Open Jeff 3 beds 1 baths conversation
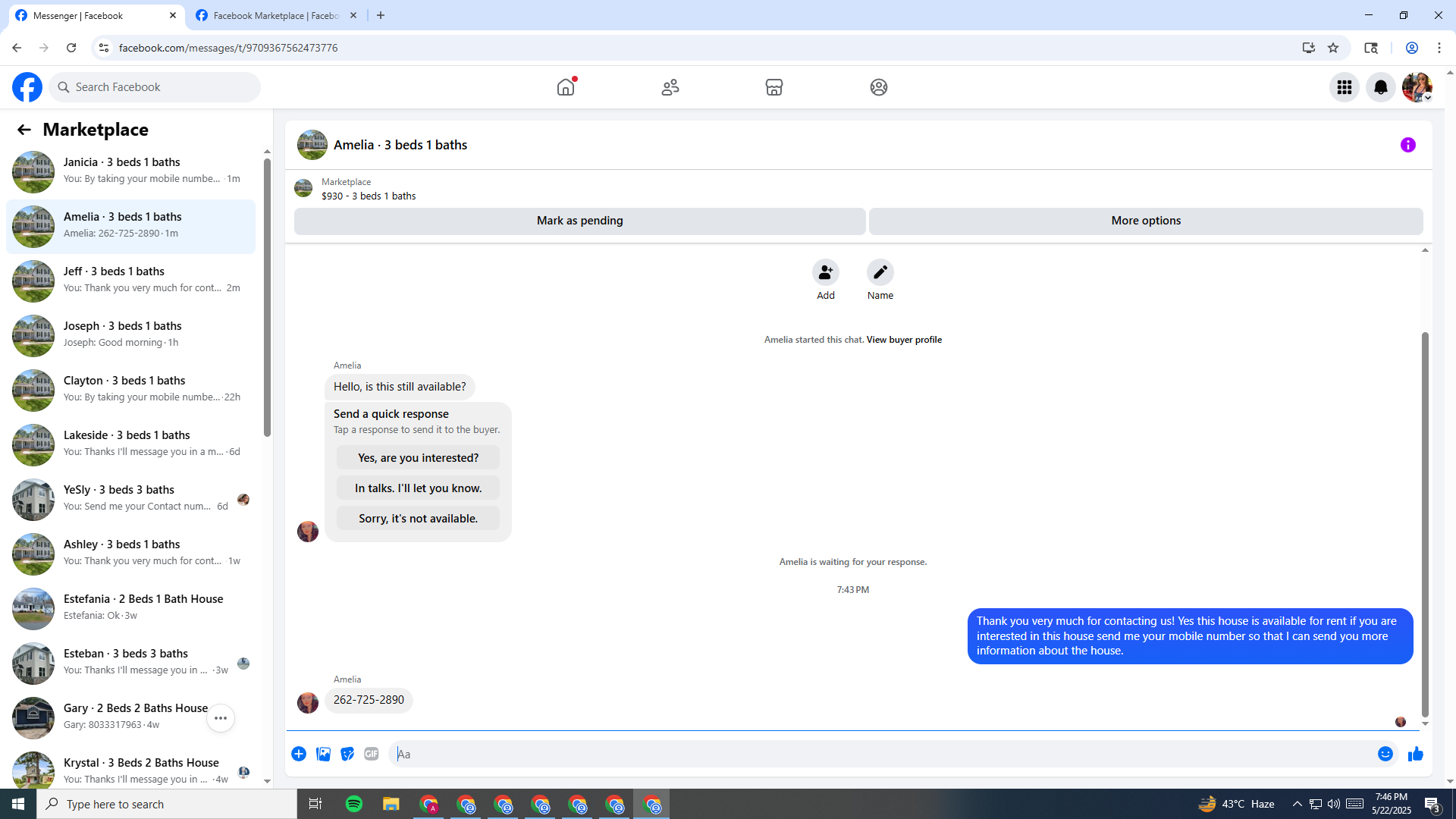1456x819 pixels. (x=130, y=281)
